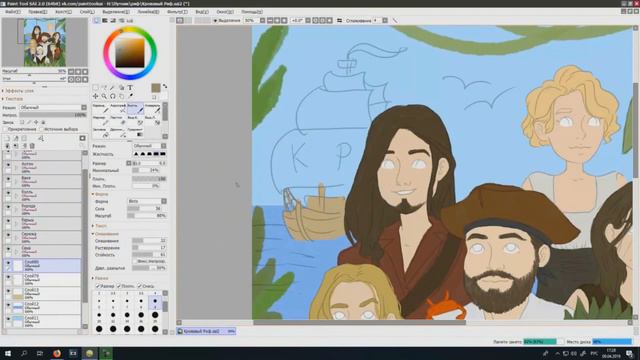The height and width of the screenshot is (360, 640).
Task: Select the Zoom magnifier tool
Action: (104, 96)
